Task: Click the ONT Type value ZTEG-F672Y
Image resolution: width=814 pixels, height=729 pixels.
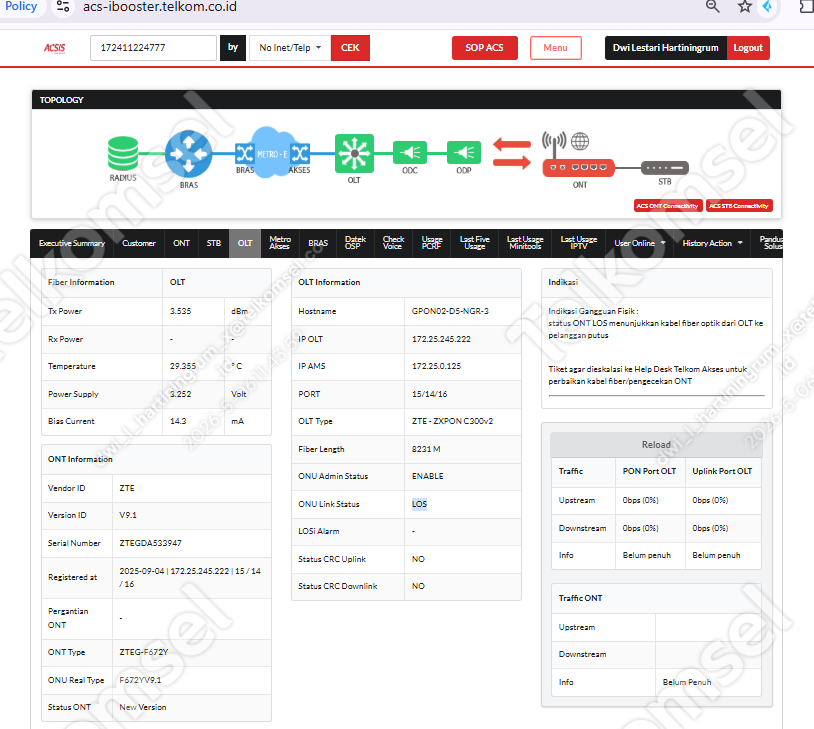Action: [x=144, y=652]
